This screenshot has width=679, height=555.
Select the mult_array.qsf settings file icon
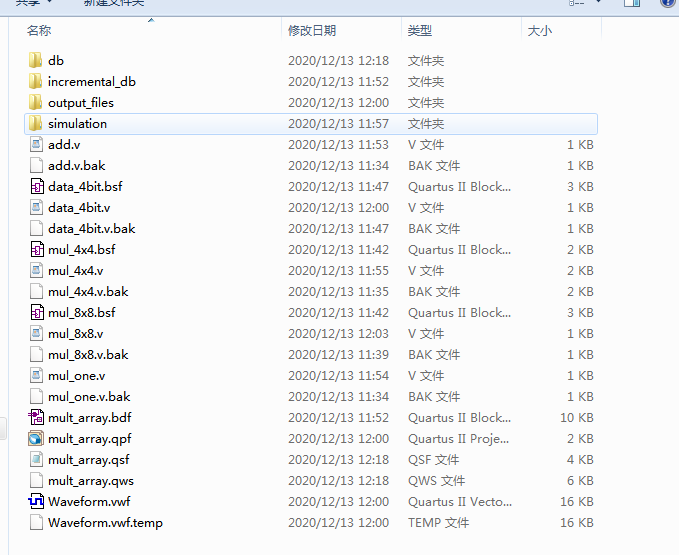(36, 459)
